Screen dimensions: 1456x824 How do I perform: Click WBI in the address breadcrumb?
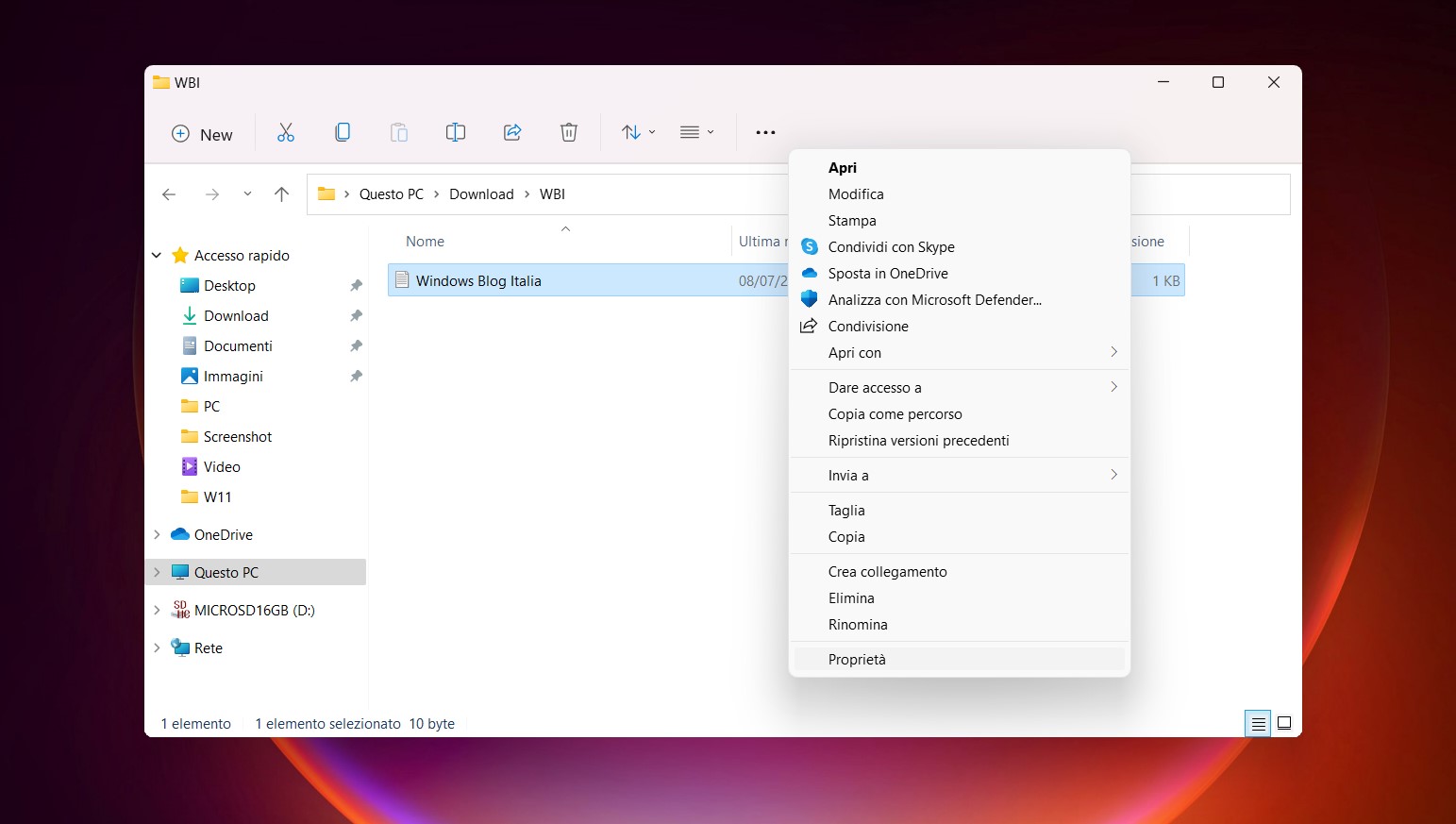pyautogui.click(x=552, y=194)
